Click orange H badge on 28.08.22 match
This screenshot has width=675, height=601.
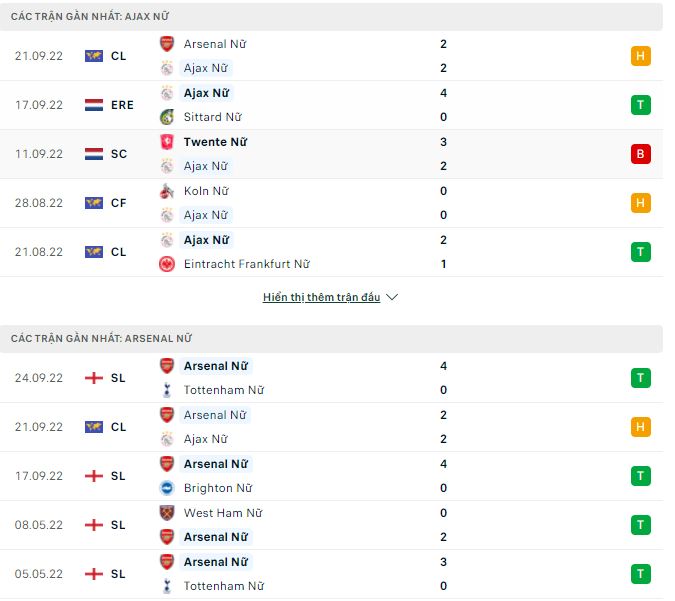pyautogui.click(x=641, y=203)
